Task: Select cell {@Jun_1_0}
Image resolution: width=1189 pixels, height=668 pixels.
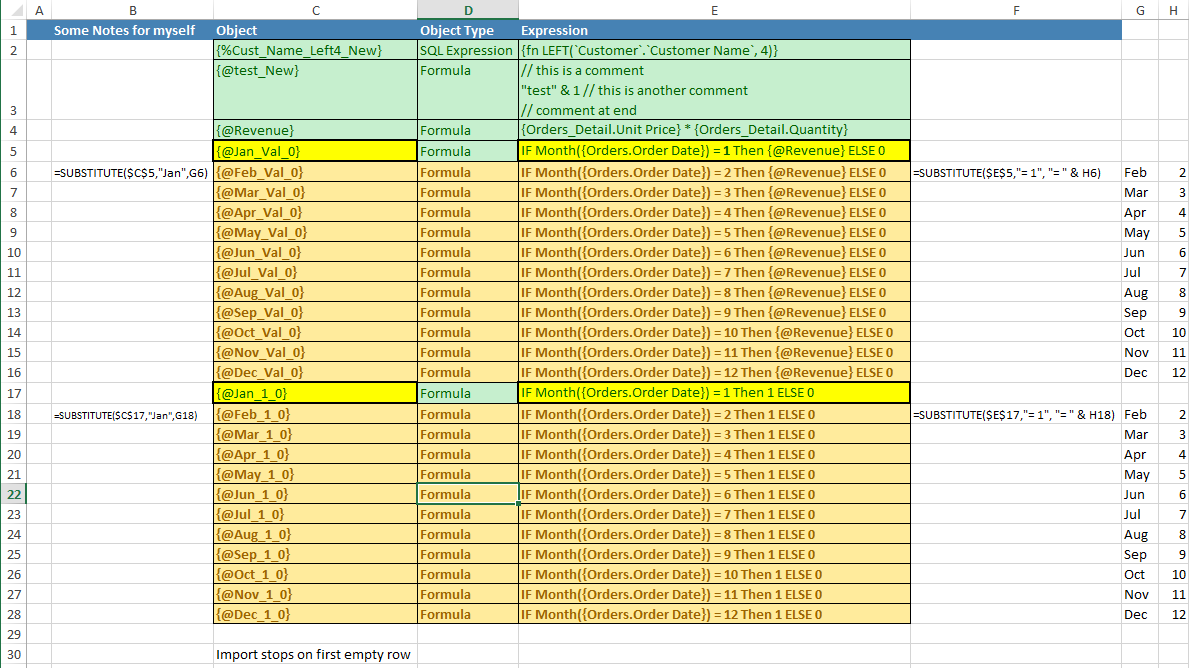Action: coord(315,494)
